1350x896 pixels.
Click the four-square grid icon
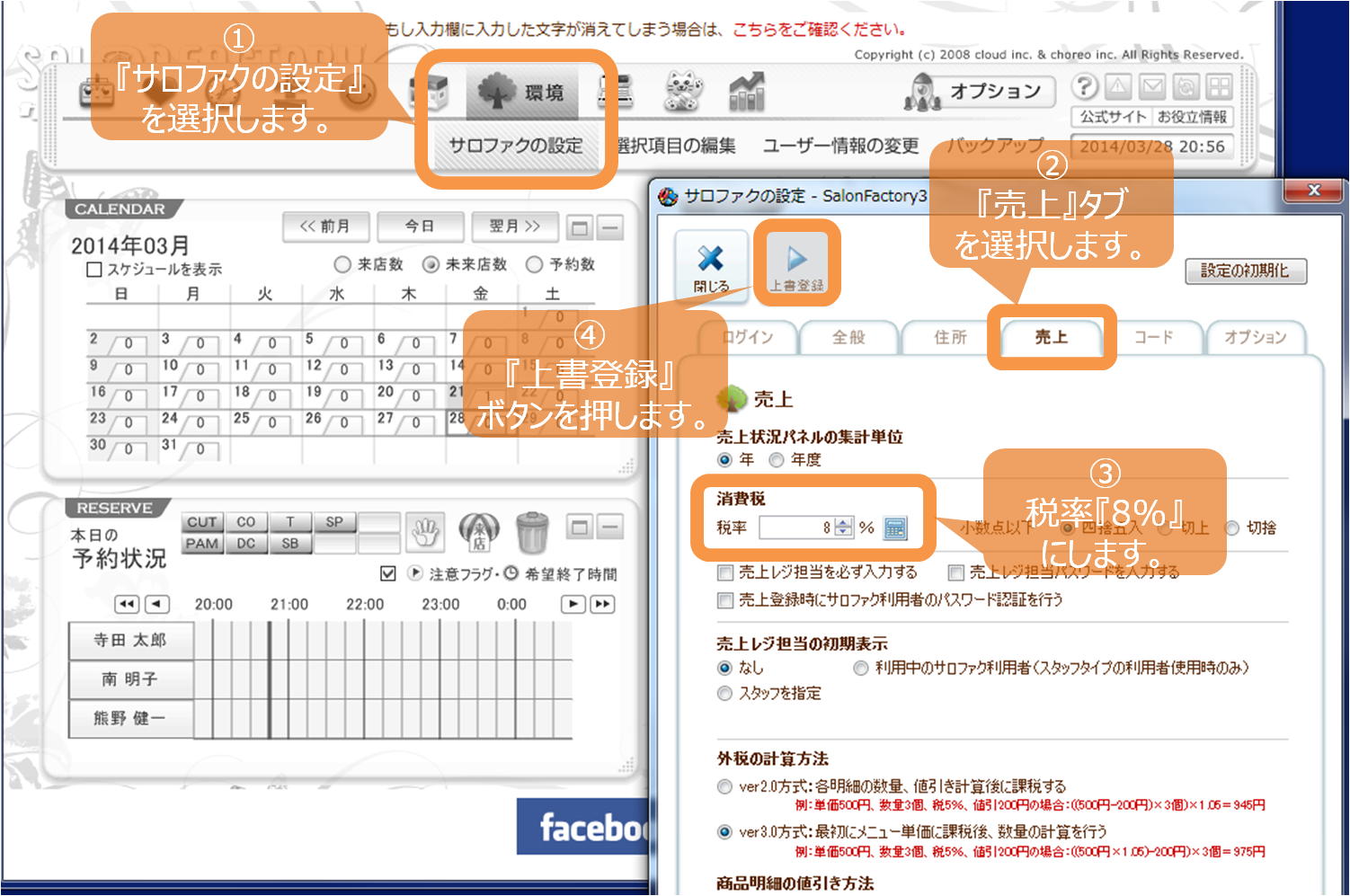click(1220, 87)
